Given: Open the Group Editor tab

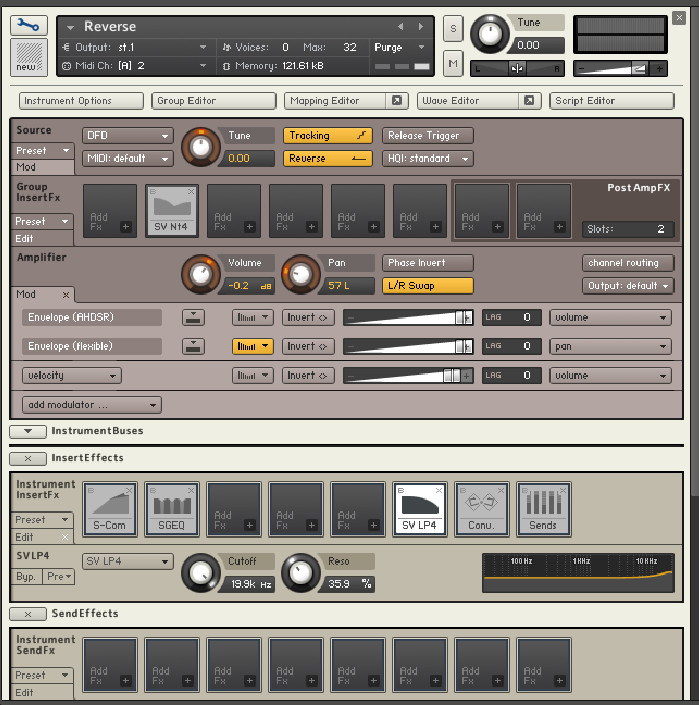Looking at the screenshot, I should click(214, 101).
